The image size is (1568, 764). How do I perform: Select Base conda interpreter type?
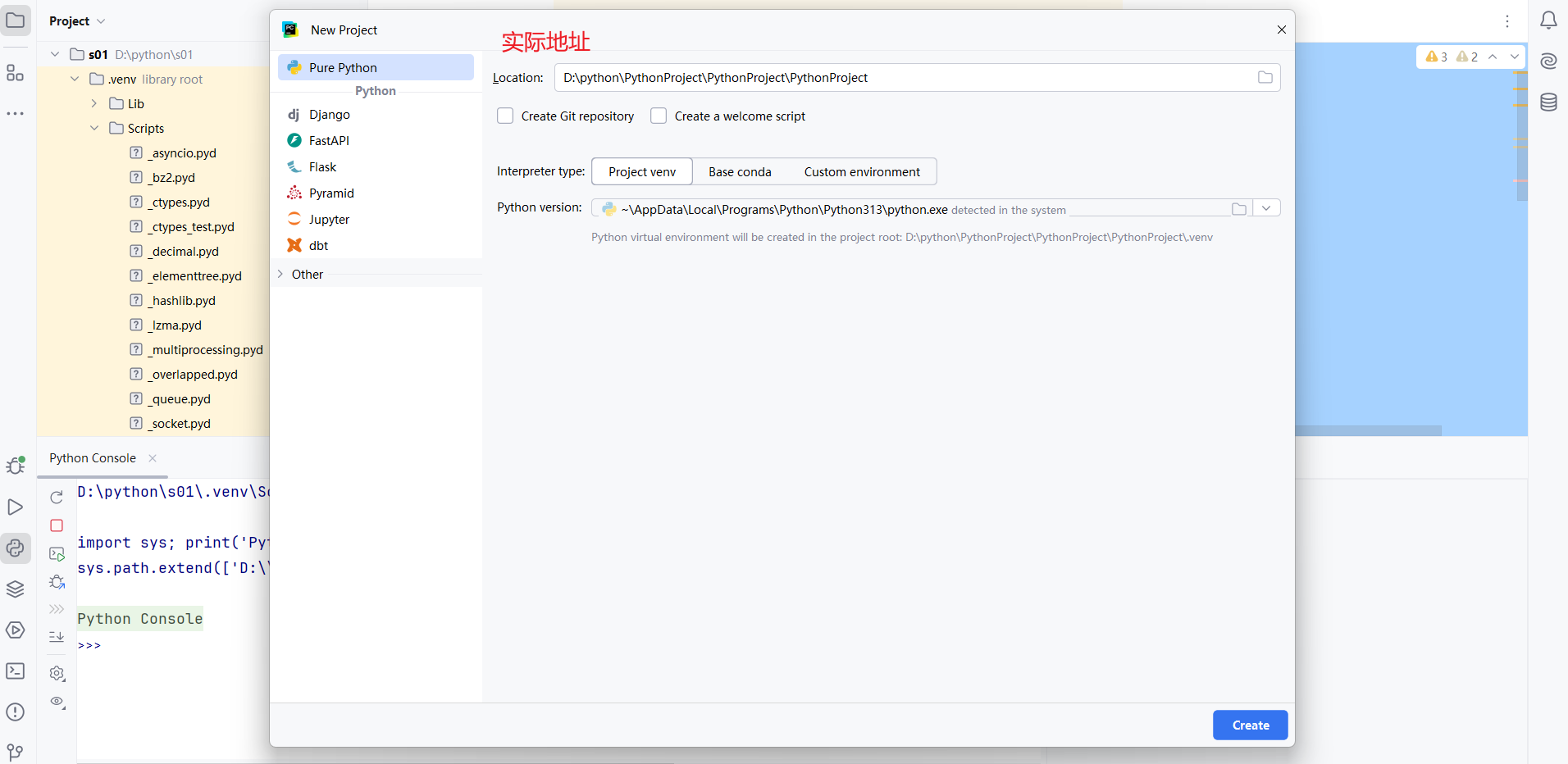pos(740,171)
